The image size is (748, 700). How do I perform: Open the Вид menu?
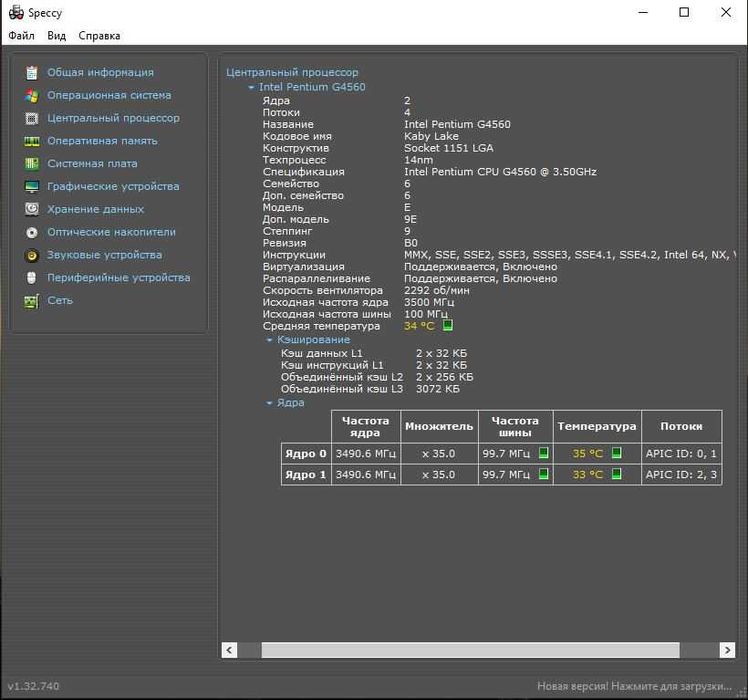point(56,36)
